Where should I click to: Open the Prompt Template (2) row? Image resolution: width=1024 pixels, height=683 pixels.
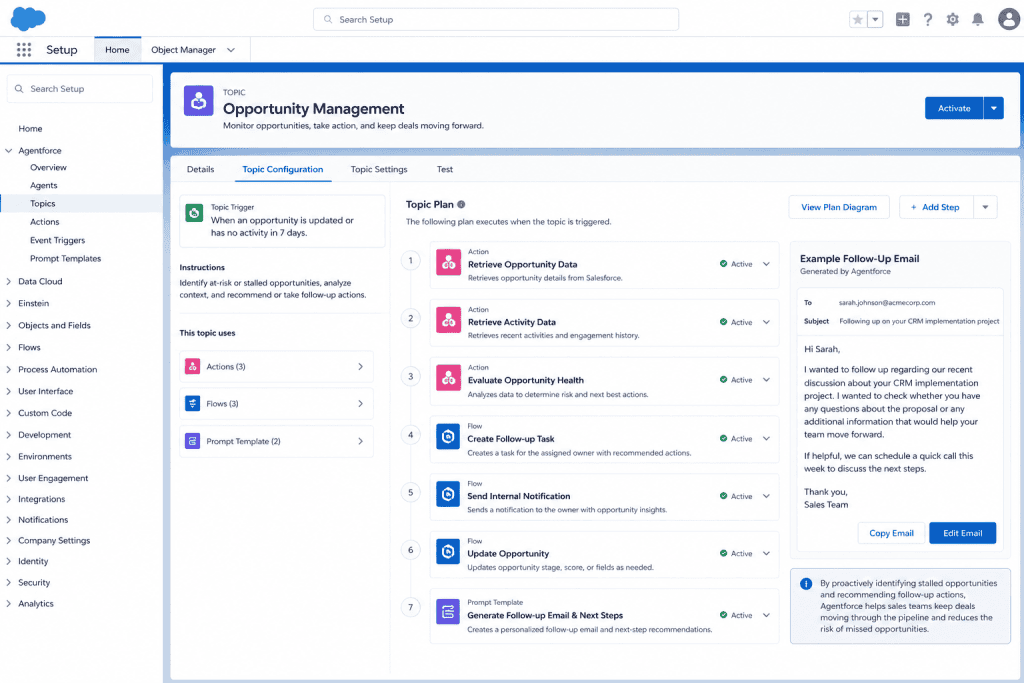(x=276, y=441)
